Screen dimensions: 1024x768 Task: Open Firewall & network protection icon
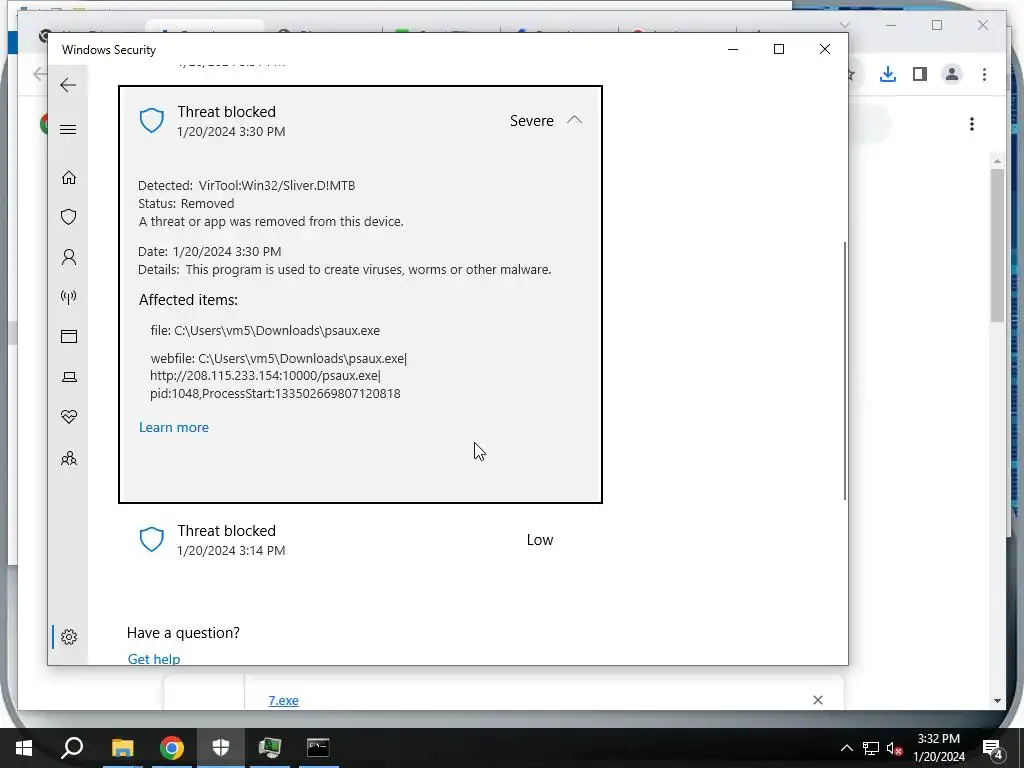[x=69, y=297]
